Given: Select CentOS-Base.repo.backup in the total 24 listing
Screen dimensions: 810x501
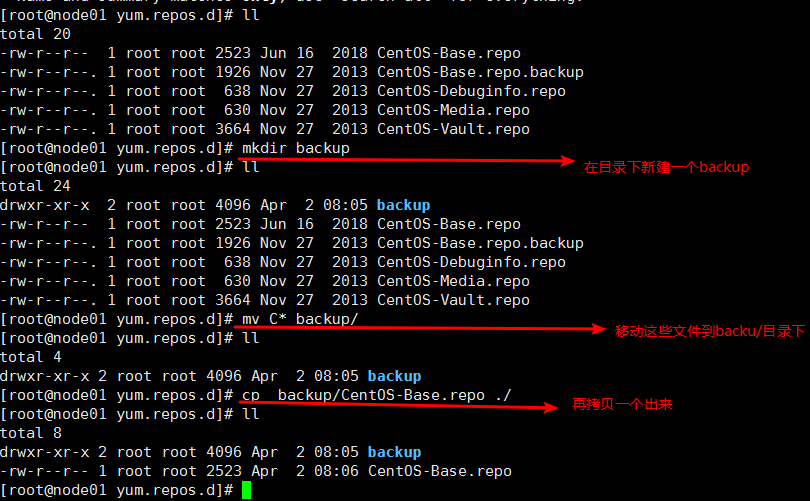Looking at the screenshot, I should (x=480, y=243).
